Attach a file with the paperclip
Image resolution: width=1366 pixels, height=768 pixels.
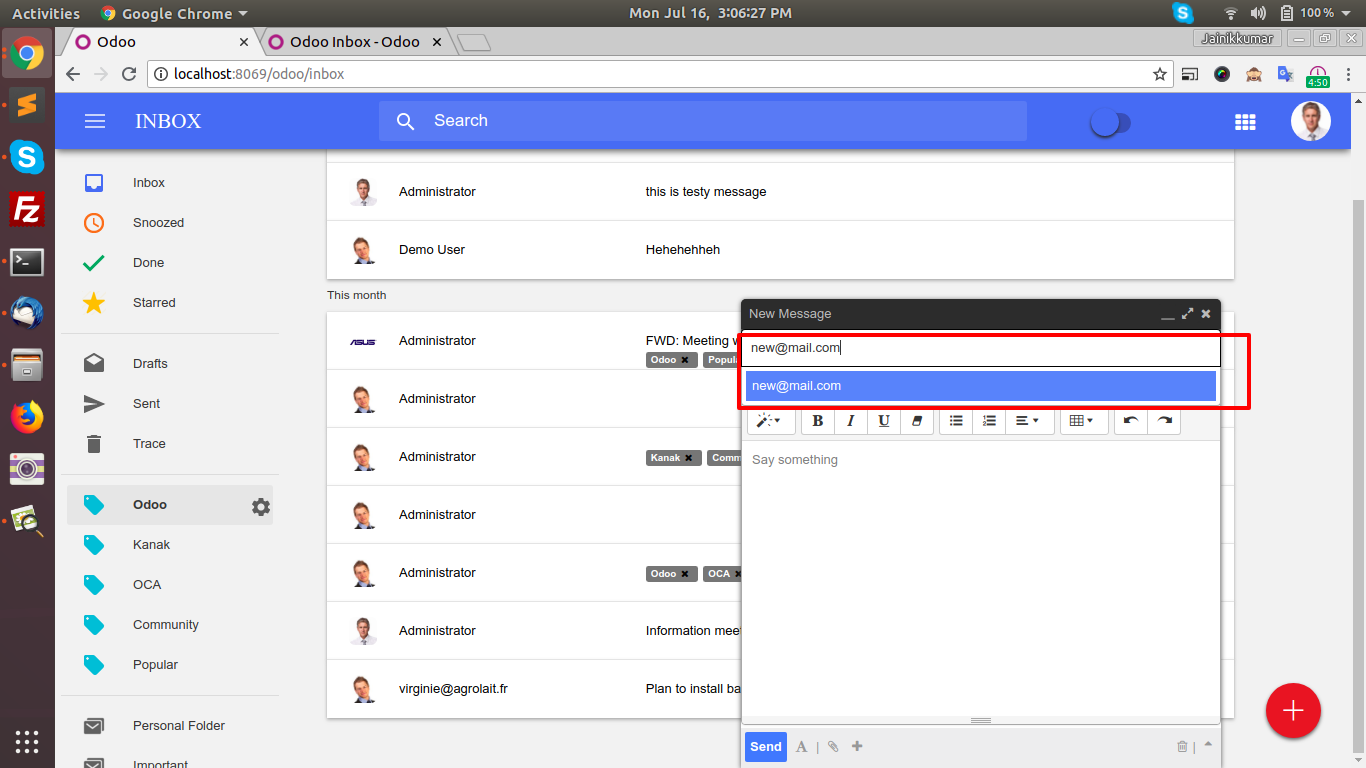832,747
